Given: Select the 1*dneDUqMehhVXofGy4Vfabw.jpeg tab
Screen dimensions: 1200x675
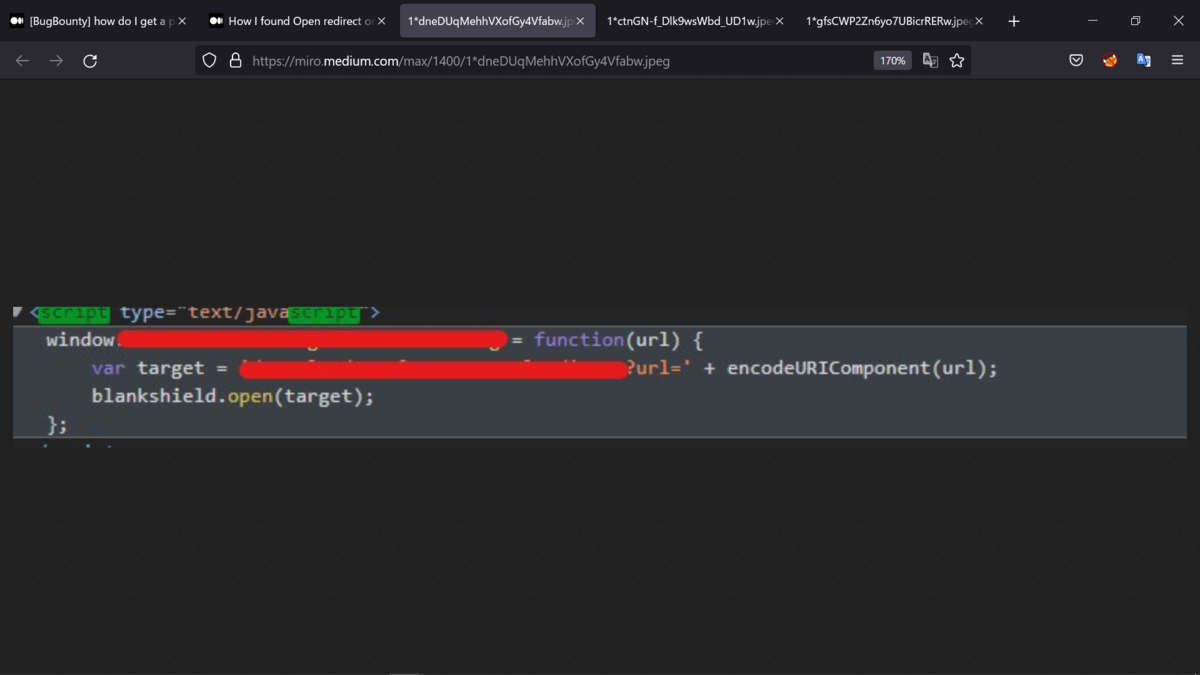Looking at the screenshot, I should click(497, 21).
